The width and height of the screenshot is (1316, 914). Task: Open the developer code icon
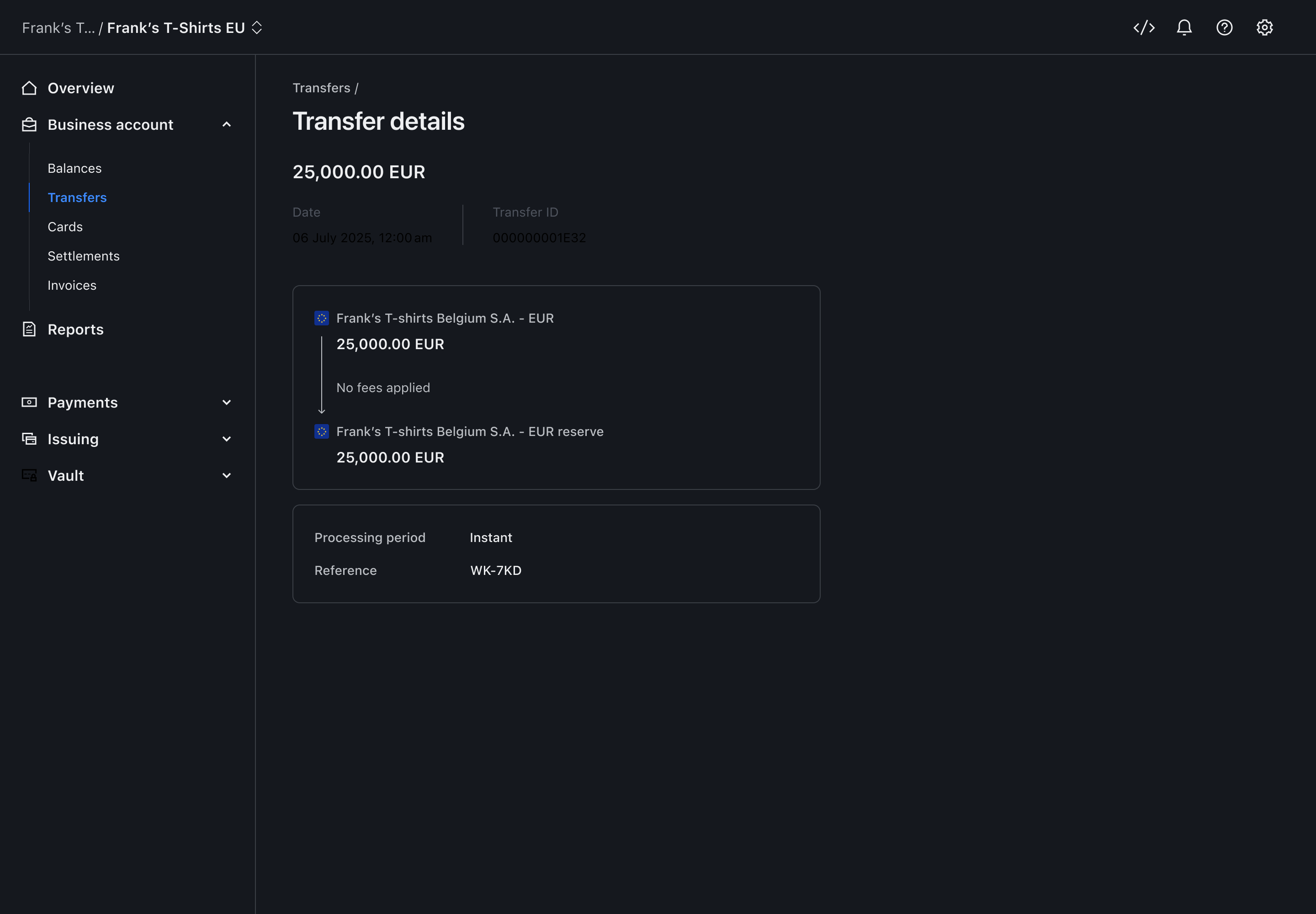pyautogui.click(x=1144, y=27)
